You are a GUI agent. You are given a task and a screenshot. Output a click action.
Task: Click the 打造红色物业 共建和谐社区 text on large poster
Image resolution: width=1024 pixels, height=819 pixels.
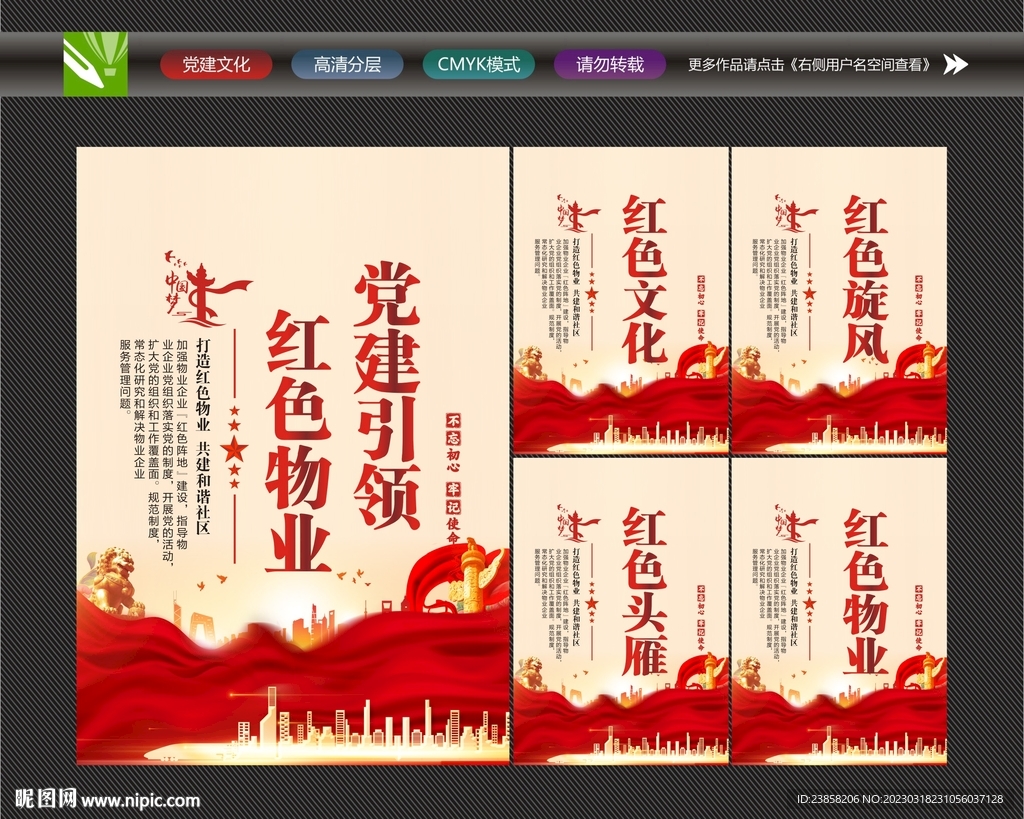pyautogui.click(x=204, y=435)
